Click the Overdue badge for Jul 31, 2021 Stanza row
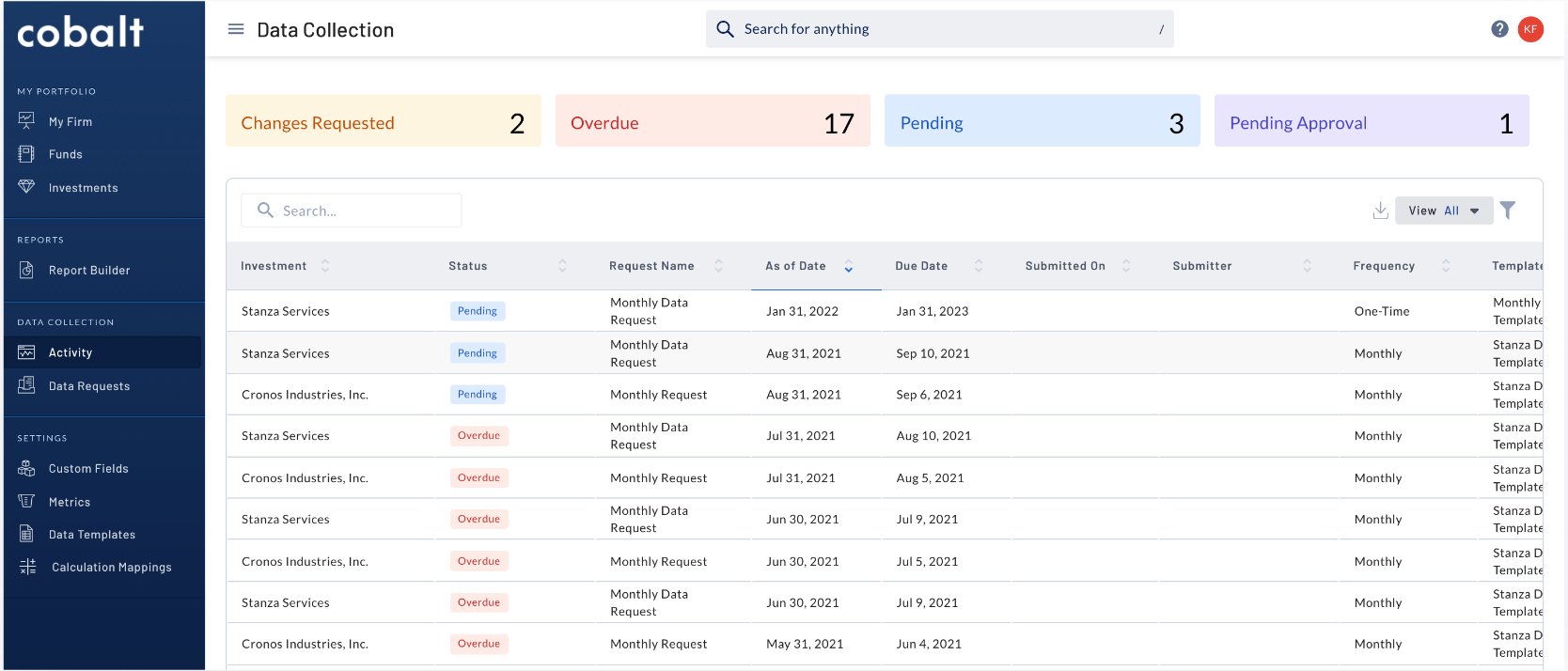The height and width of the screenshot is (671, 1568). point(478,436)
